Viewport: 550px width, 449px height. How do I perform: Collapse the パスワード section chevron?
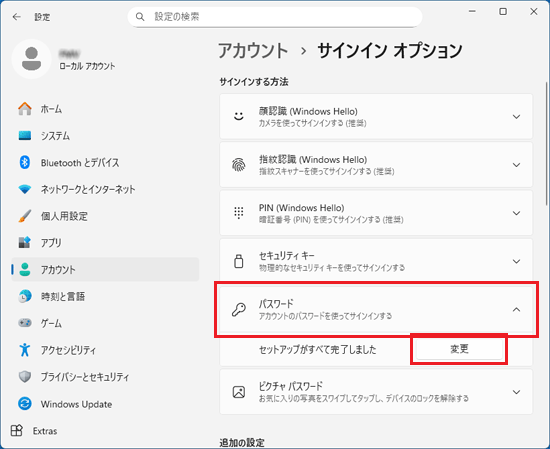(516, 309)
